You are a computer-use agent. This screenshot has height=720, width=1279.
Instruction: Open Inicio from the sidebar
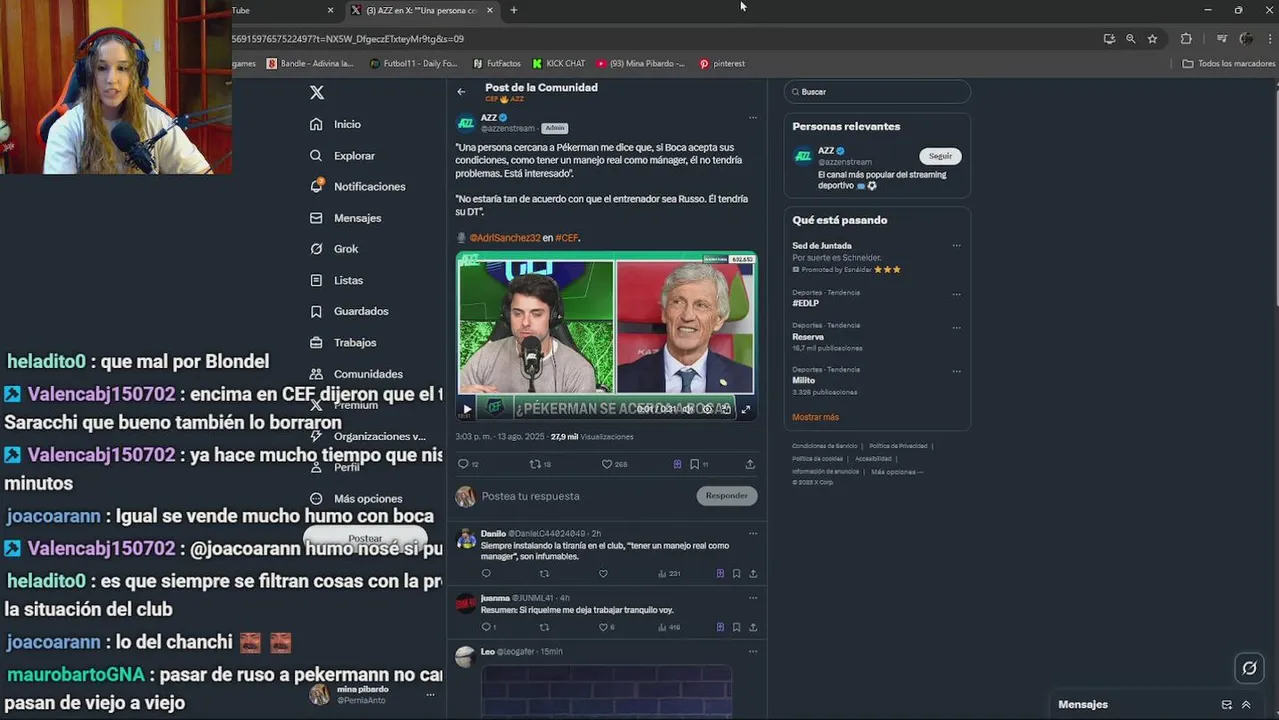click(336, 124)
